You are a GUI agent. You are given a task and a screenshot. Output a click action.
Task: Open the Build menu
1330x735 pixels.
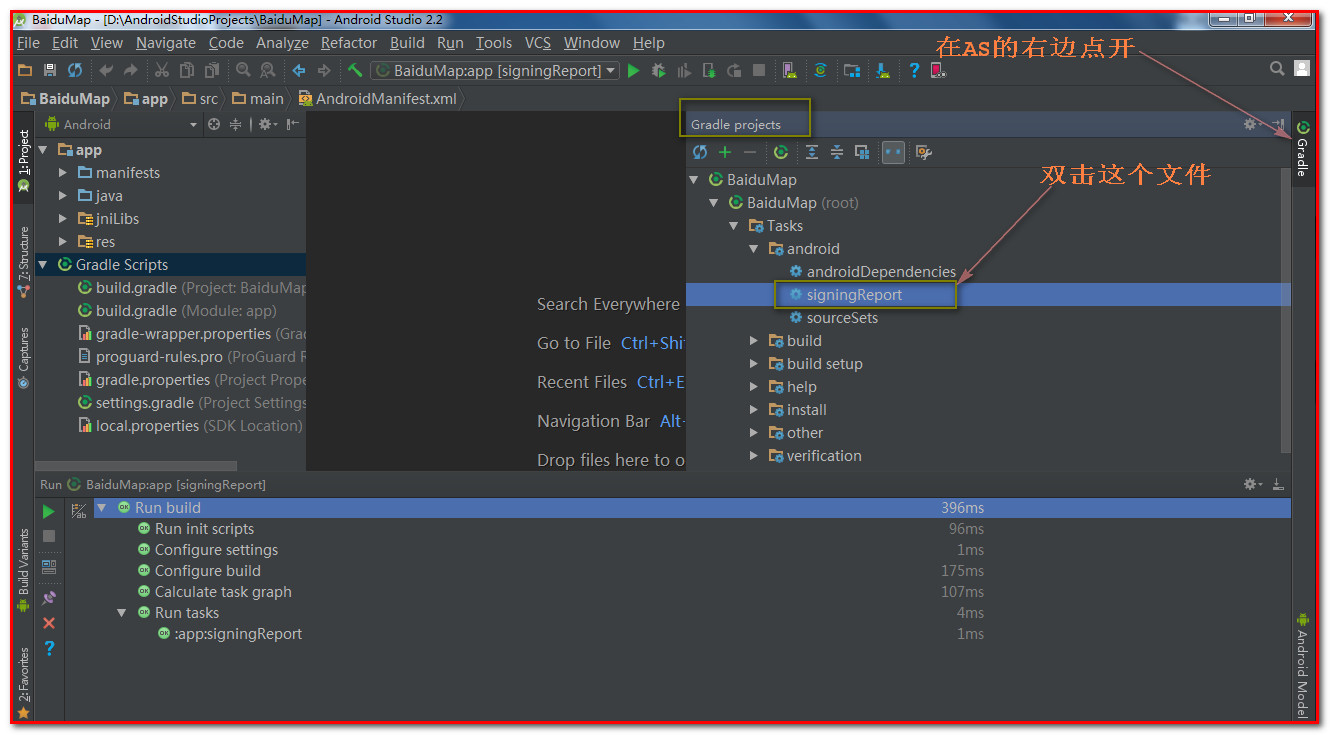(407, 43)
